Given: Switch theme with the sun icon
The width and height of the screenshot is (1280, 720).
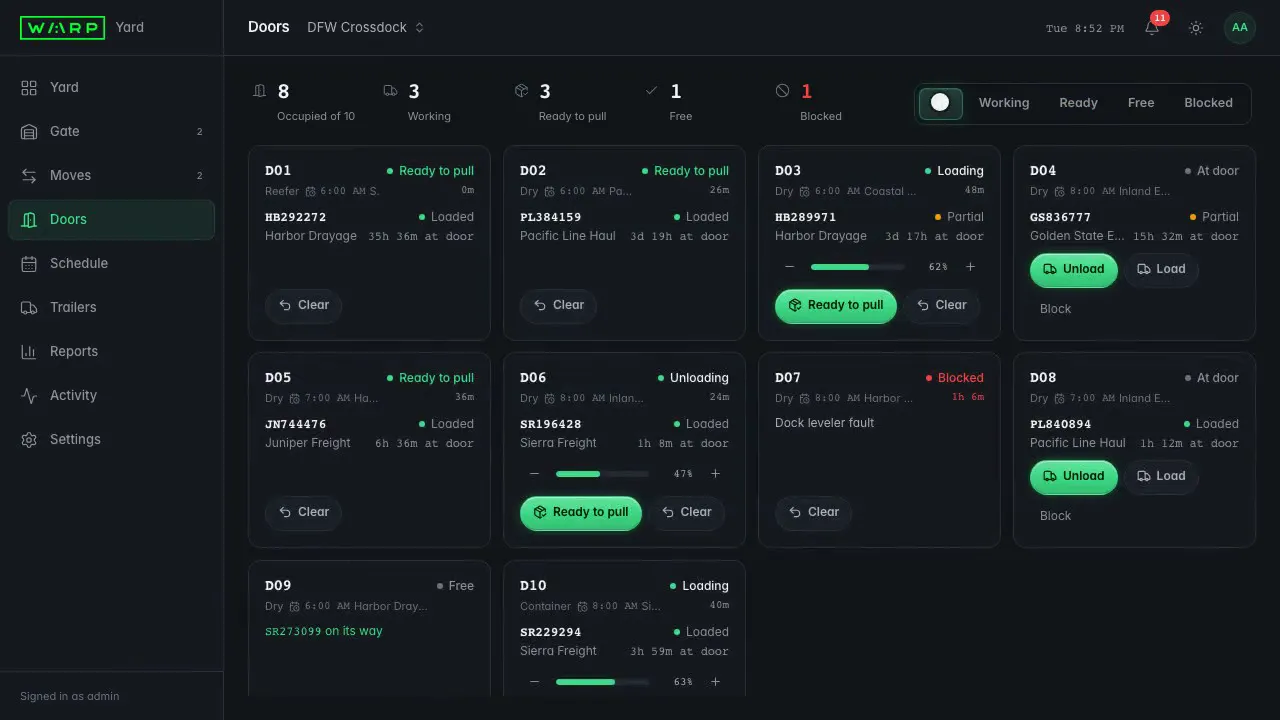Looking at the screenshot, I should (1196, 28).
